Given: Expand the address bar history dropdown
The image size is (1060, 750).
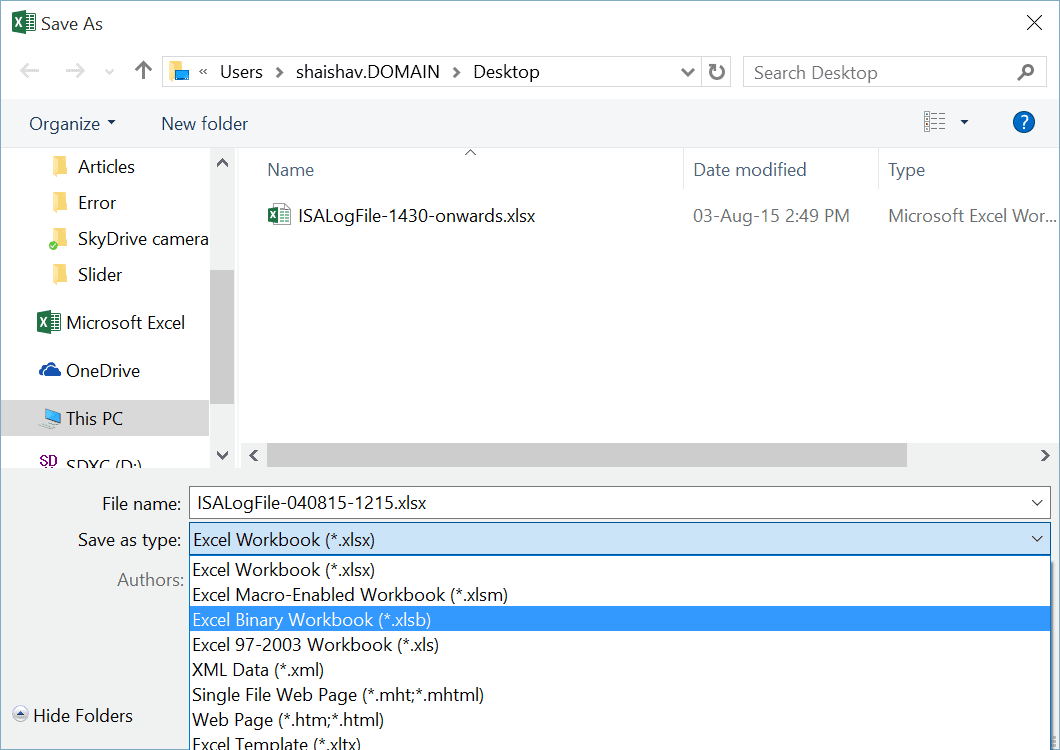Looking at the screenshot, I should point(688,72).
